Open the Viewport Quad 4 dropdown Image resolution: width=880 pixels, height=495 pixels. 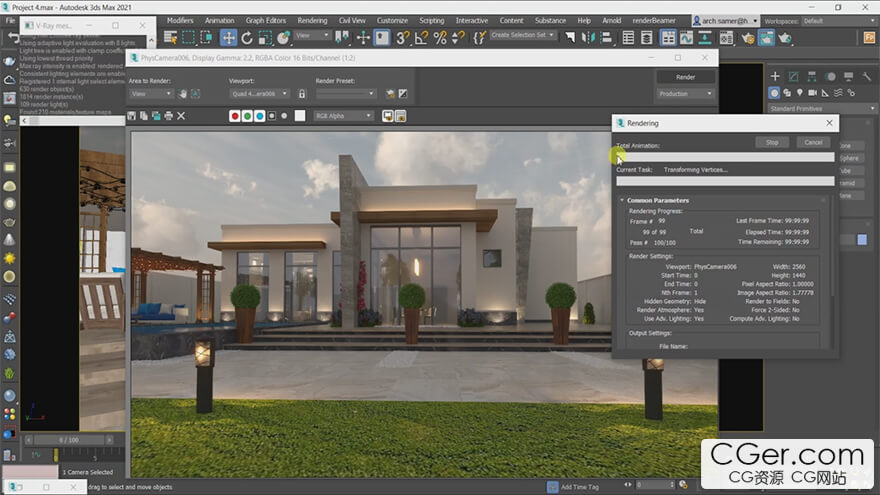pos(260,94)
